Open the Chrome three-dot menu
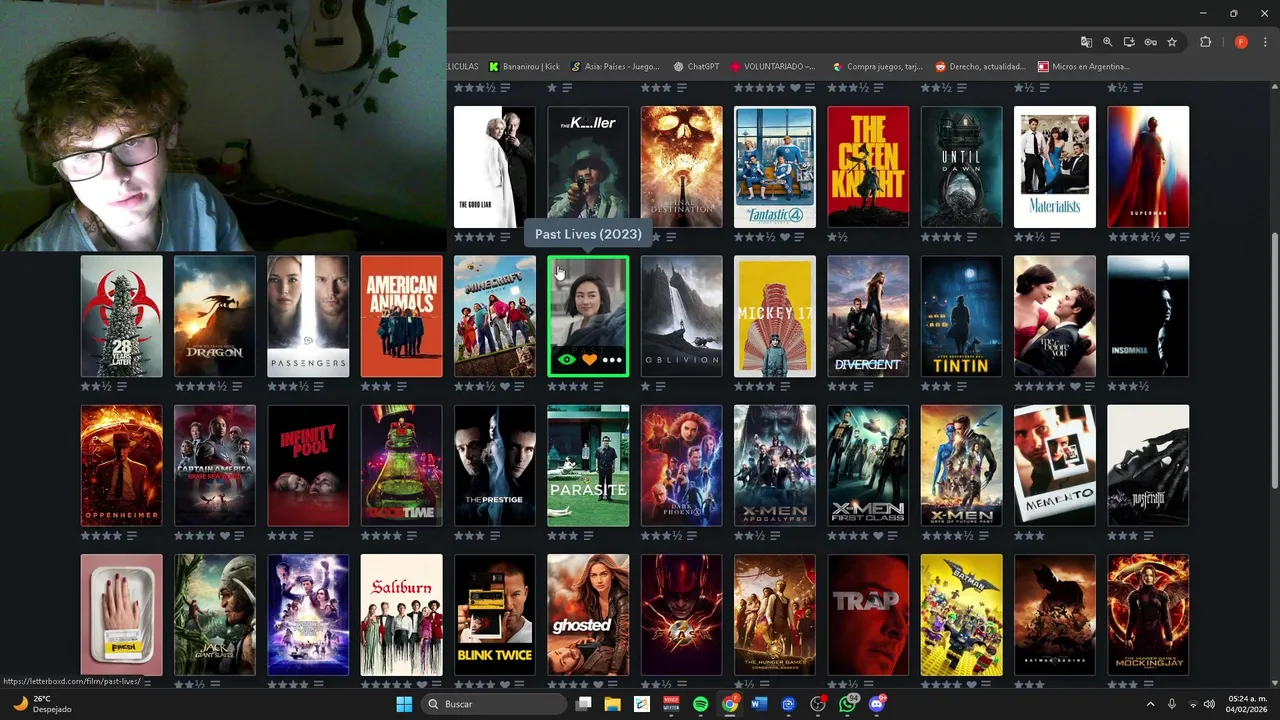Screen dimensions: 1280x720 tap(1264, 42)
